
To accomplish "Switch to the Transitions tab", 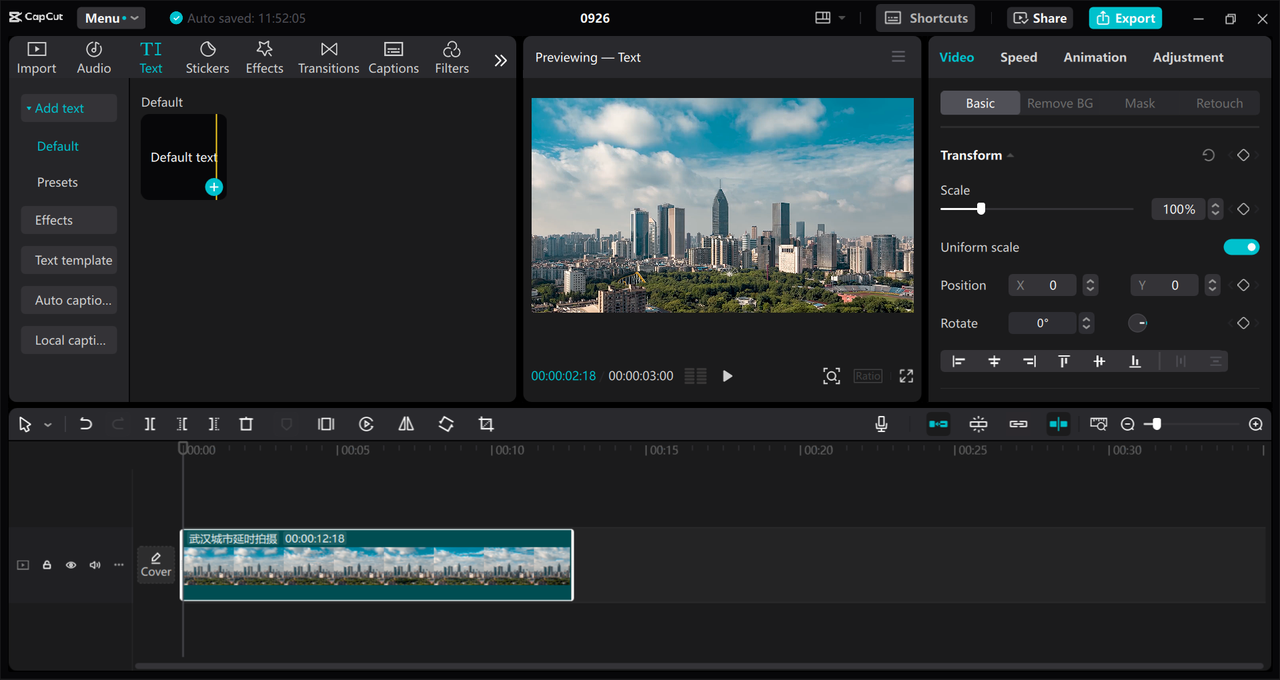I will click(x=328, y=58).
